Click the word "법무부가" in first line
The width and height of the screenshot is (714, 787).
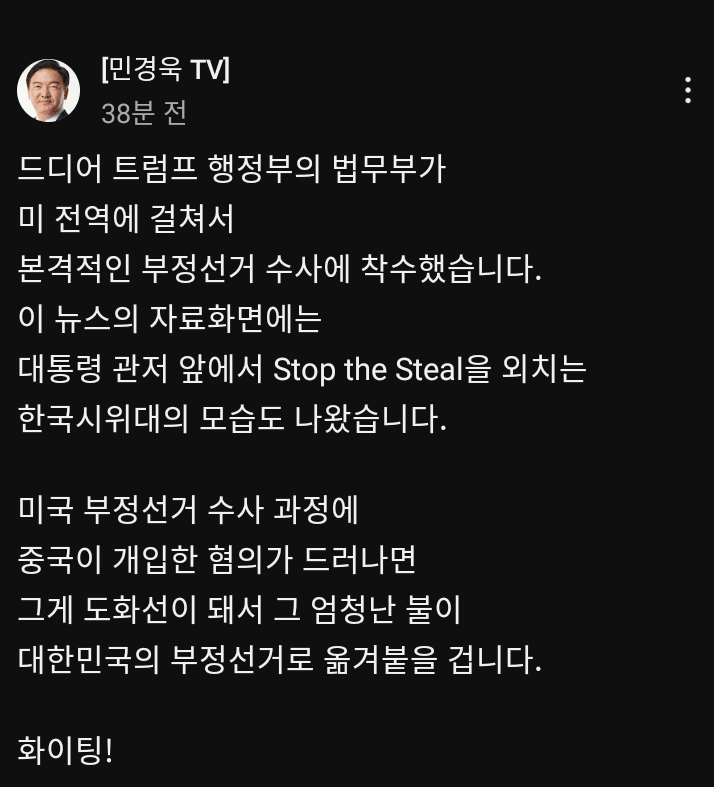(388, 168)
